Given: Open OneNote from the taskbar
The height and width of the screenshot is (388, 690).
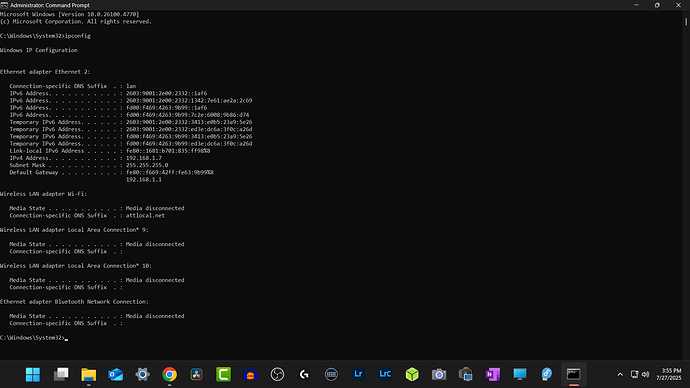Looking at the screenshot, I should coord(493,374).
